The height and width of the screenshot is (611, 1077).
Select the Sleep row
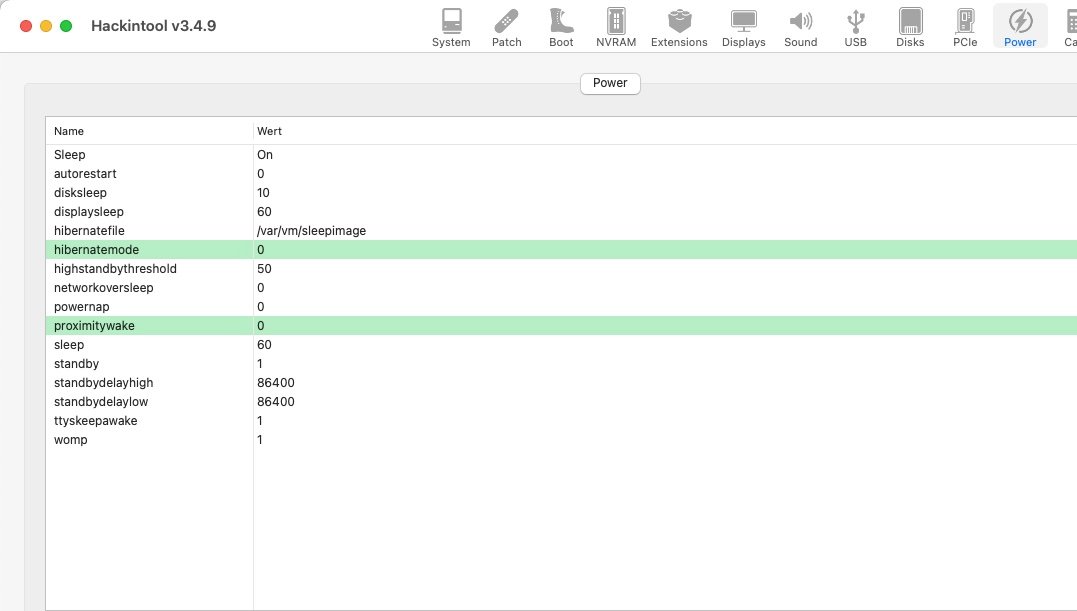coord(561,154)
